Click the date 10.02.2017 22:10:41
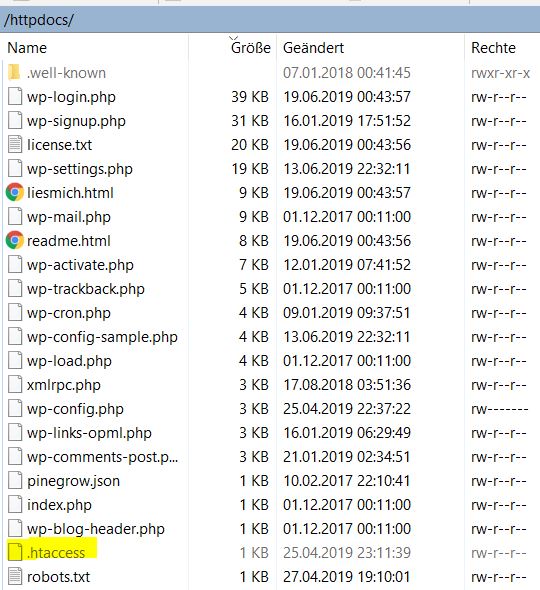This screenshot has width=540, height=590. point(347,481)
